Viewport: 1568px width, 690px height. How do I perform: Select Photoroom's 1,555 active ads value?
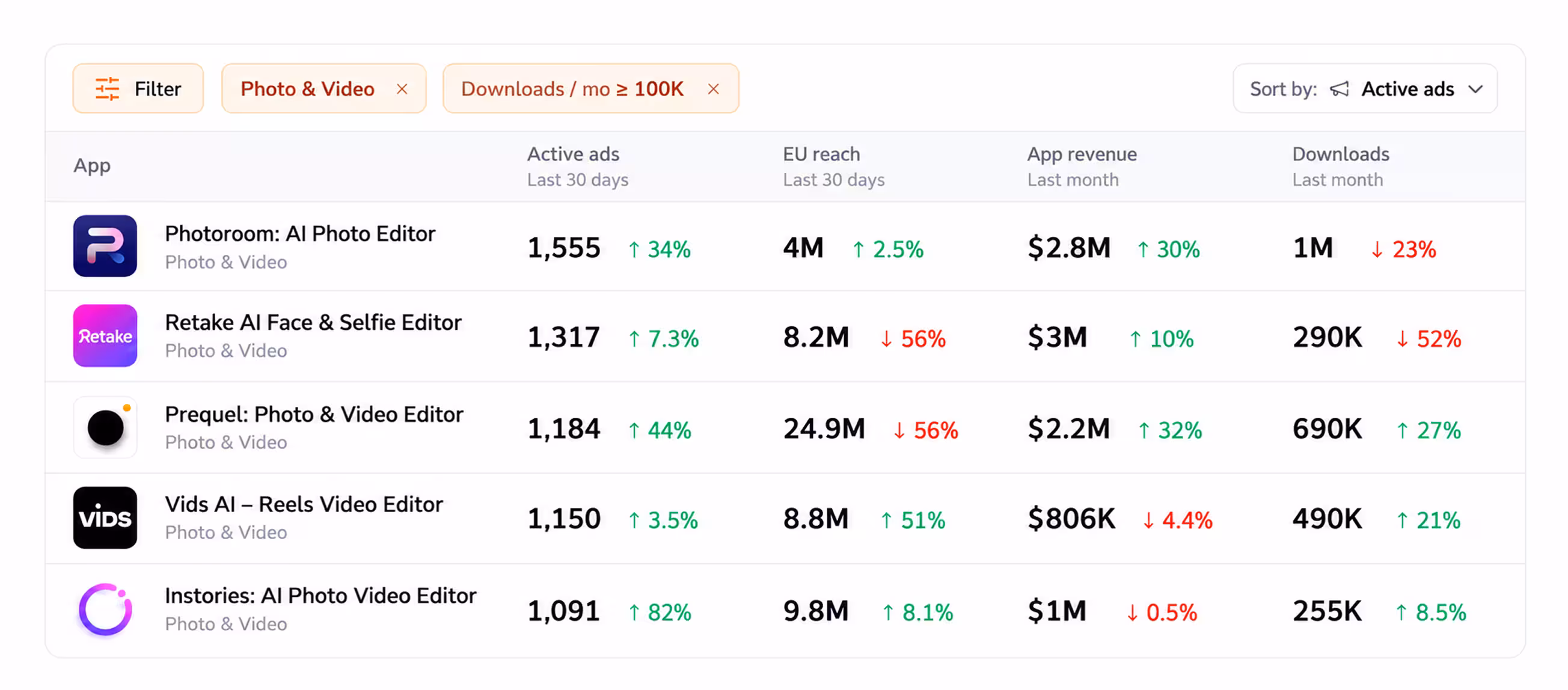[564, 248]
